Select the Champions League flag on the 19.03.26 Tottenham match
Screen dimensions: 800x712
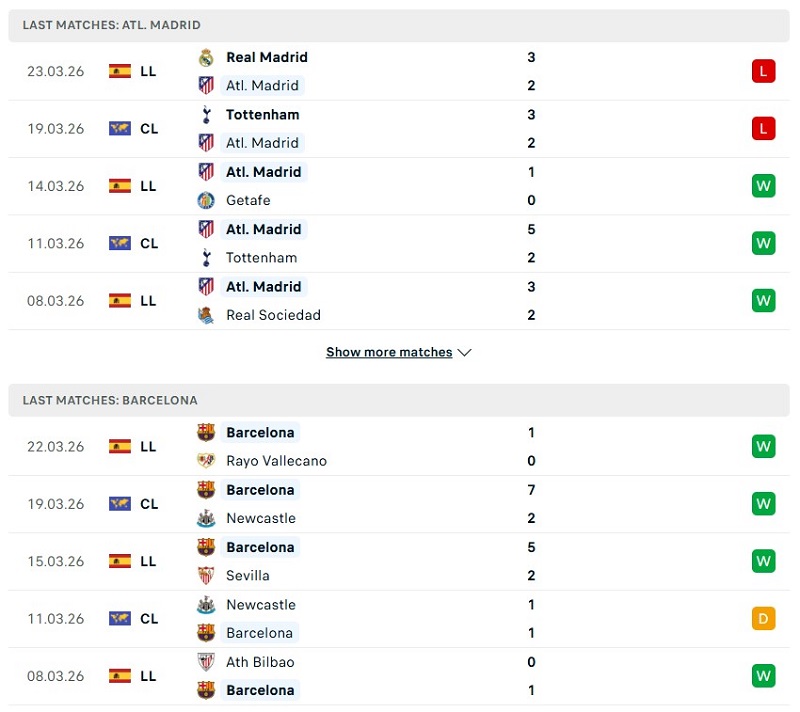click(121, 128)
